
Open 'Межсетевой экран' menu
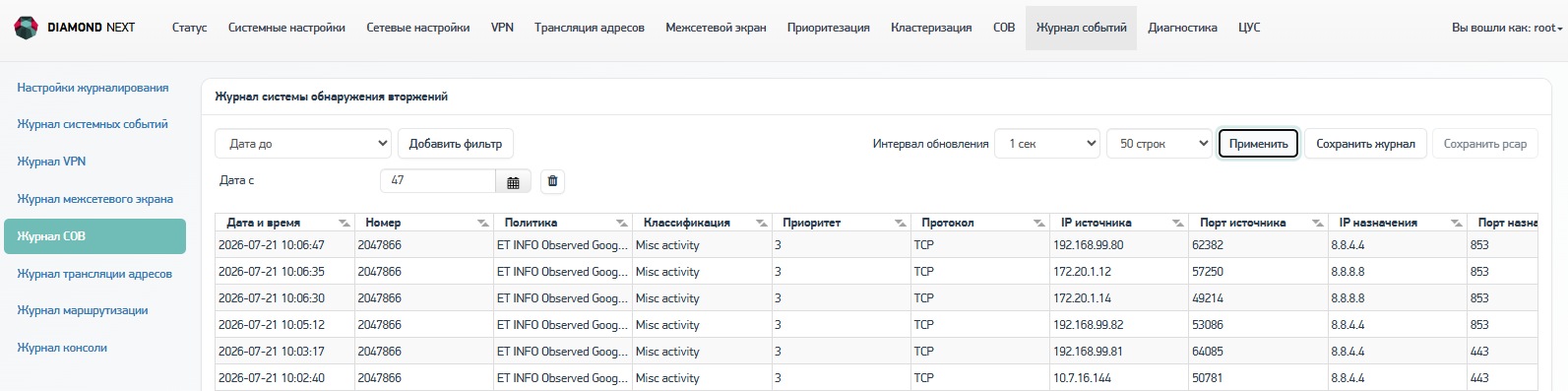[x=716, y=28]
